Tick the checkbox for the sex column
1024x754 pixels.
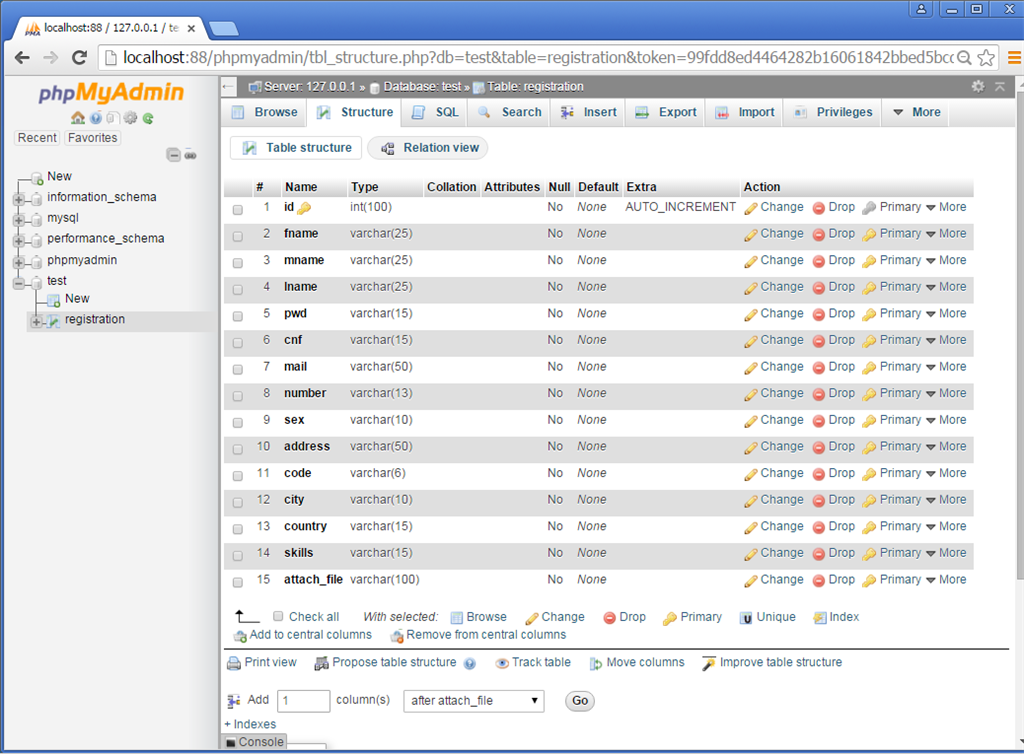coord(238,423)
